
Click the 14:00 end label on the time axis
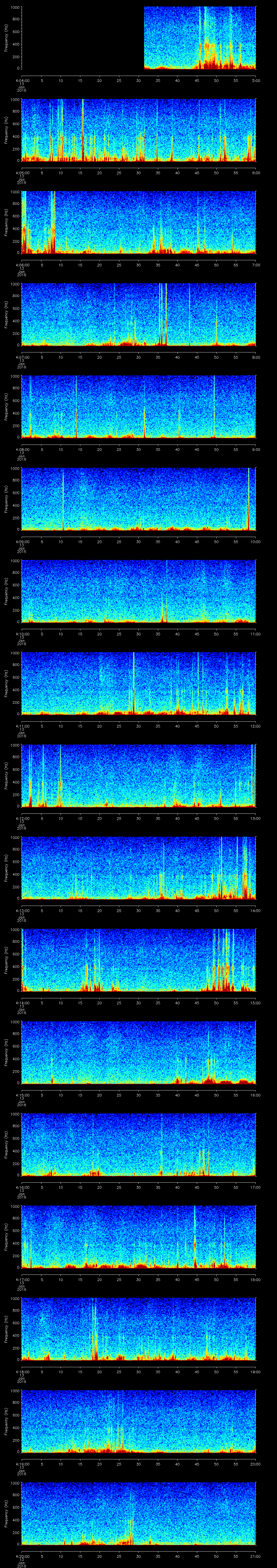(x=256, y=910)
